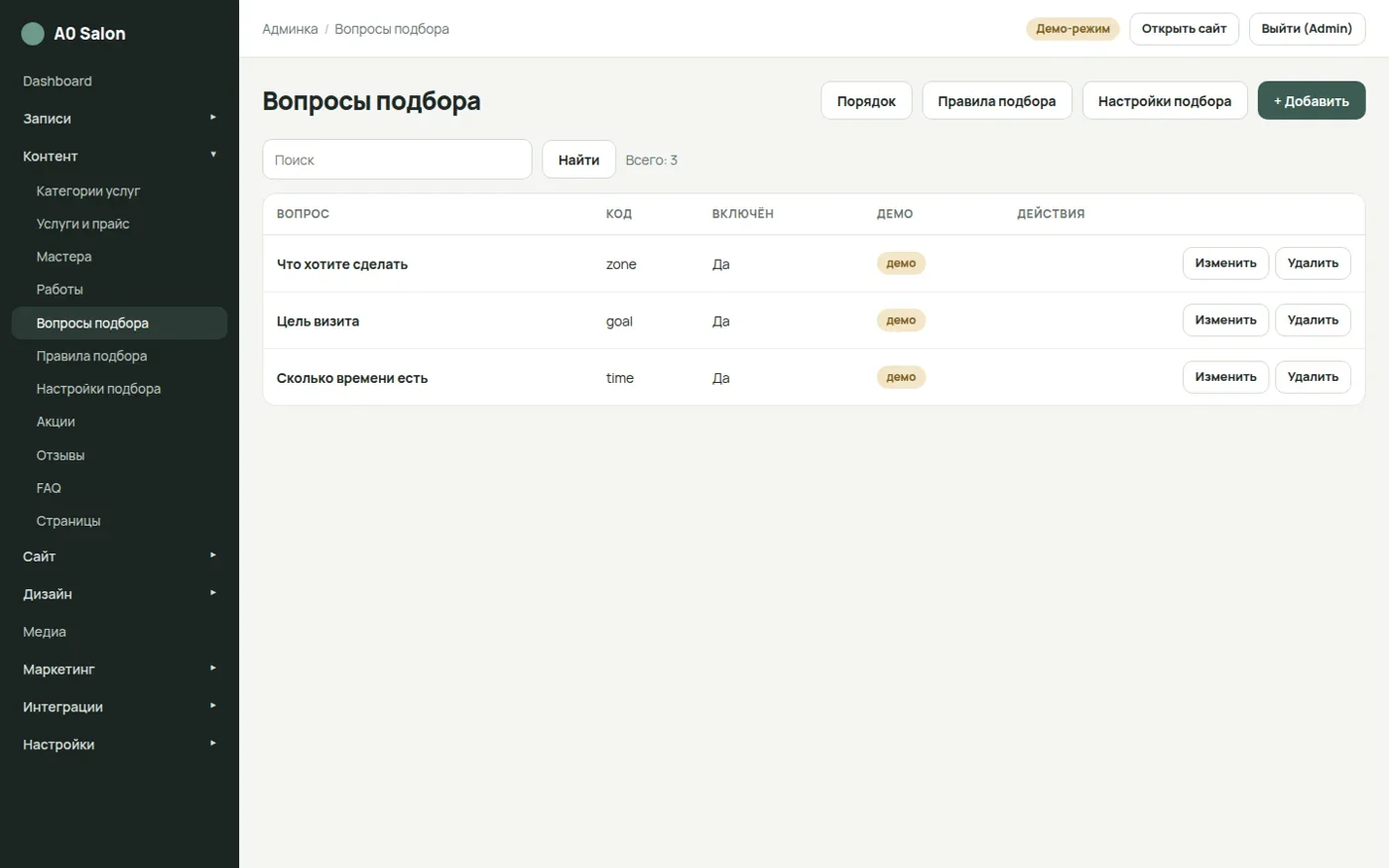Go to Работы in sidebar
Image resolution: width=1389 pixels, height=868 pixels.
tap(119, 290)
